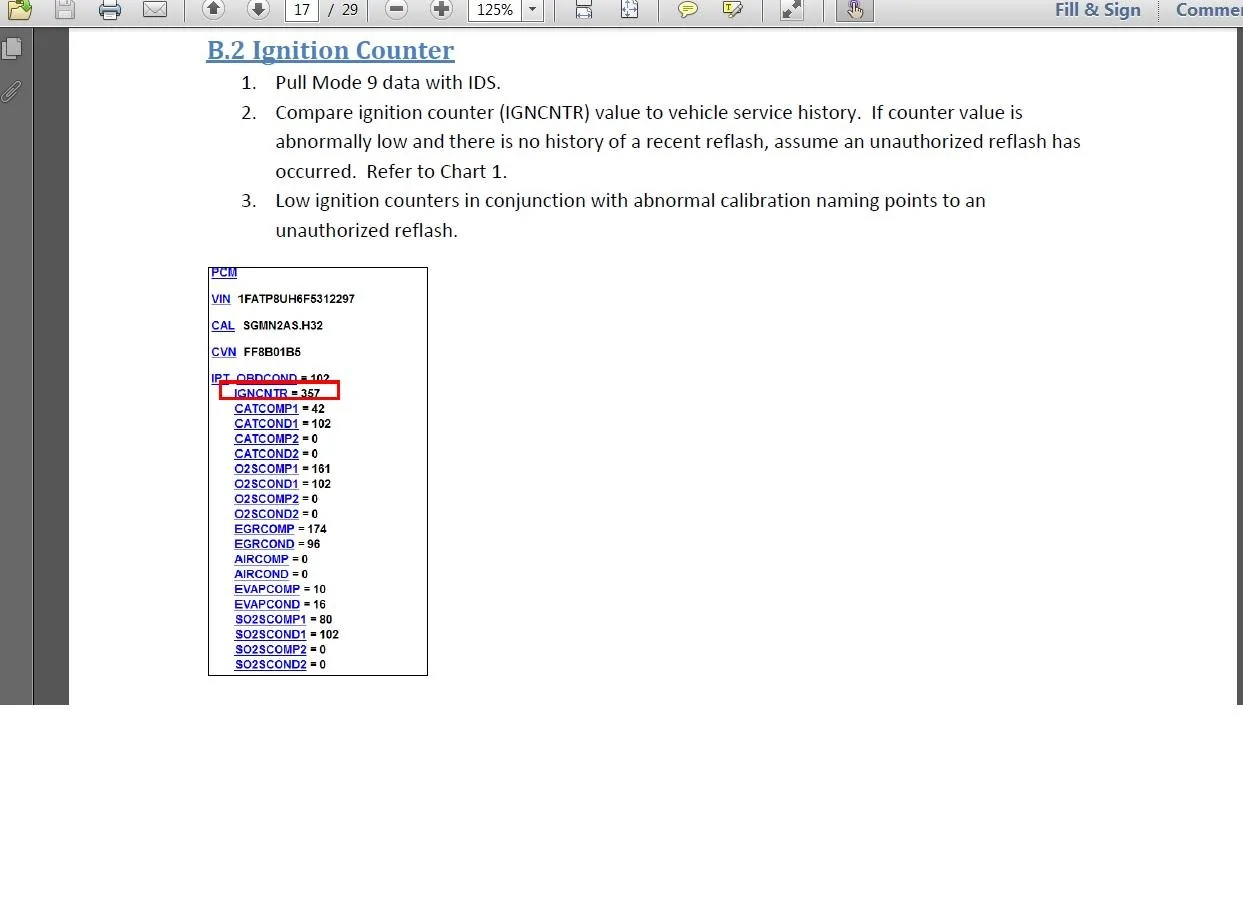
Task: Switch to read mode with the arrows icon
Action: point(792,10)
